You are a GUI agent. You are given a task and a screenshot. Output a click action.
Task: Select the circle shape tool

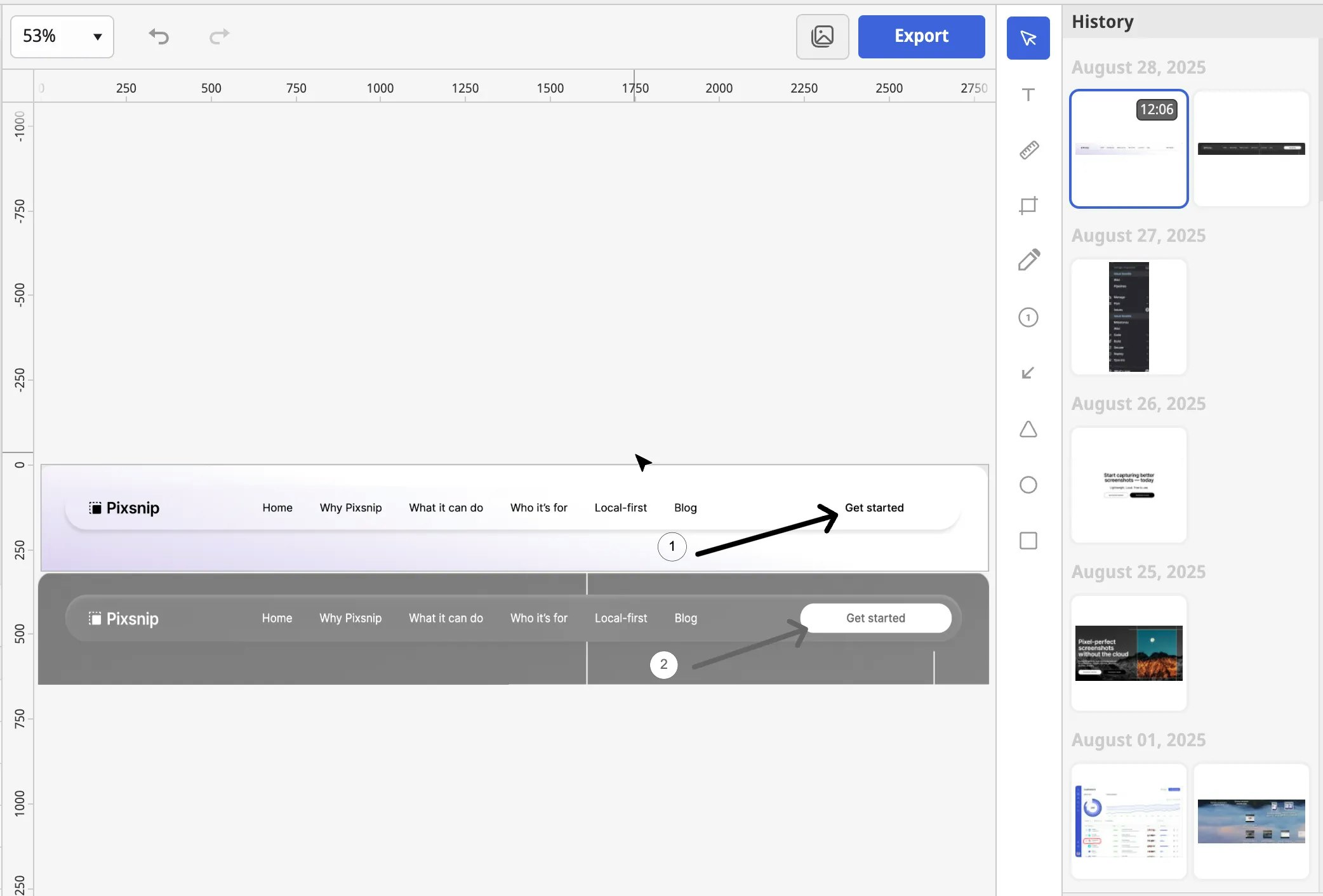(x=1028, y=485)
